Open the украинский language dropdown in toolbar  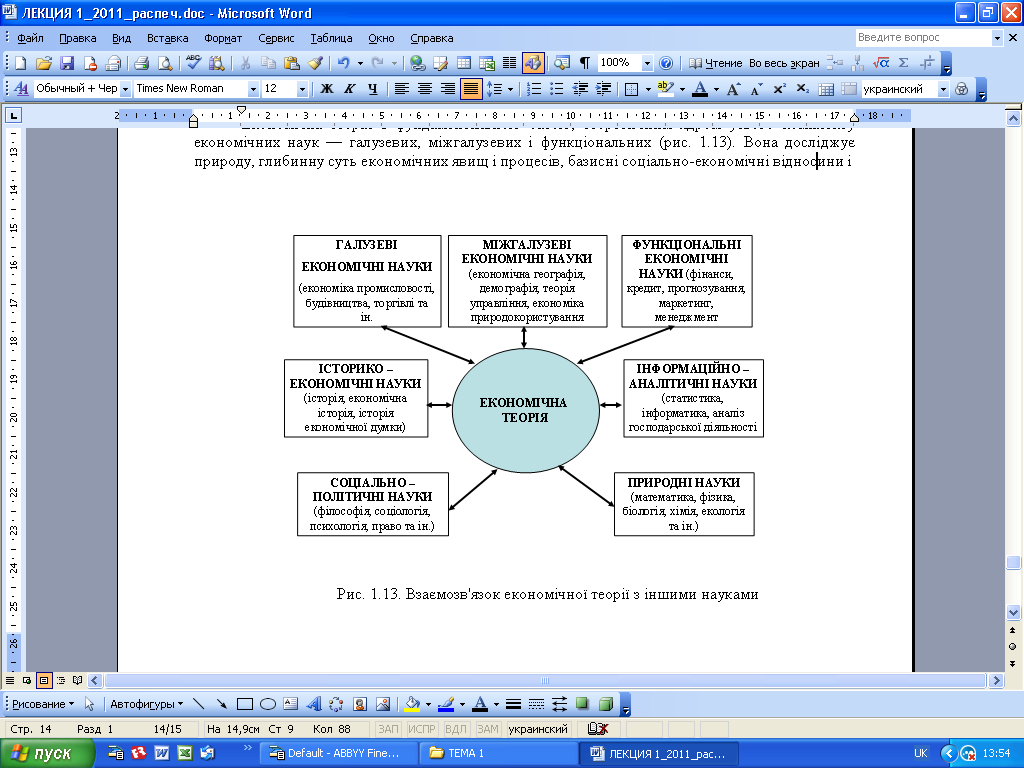coord(943,89)
